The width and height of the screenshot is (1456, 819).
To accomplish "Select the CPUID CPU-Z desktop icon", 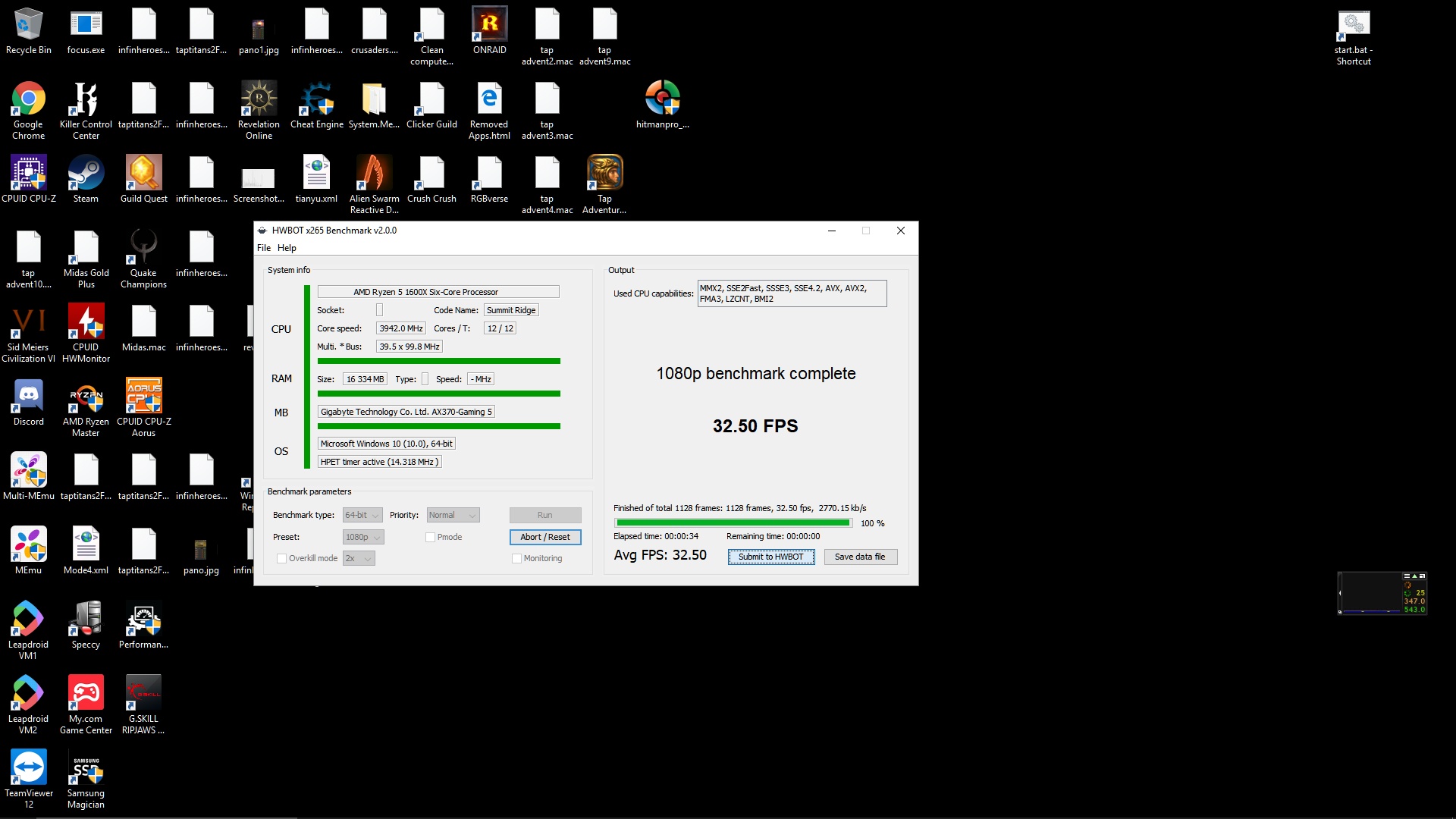I will [x=29, y=179].
